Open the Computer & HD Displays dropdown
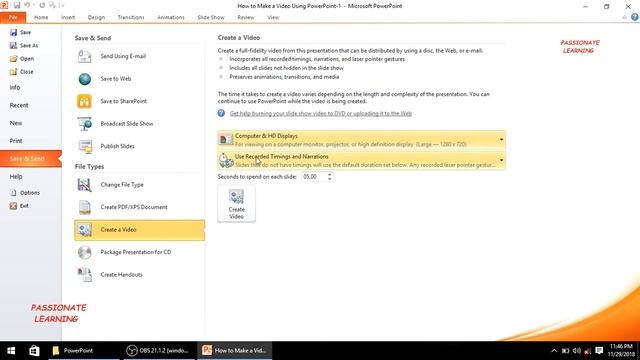Screen dimensions: 640x360 (x=362, y=140)
